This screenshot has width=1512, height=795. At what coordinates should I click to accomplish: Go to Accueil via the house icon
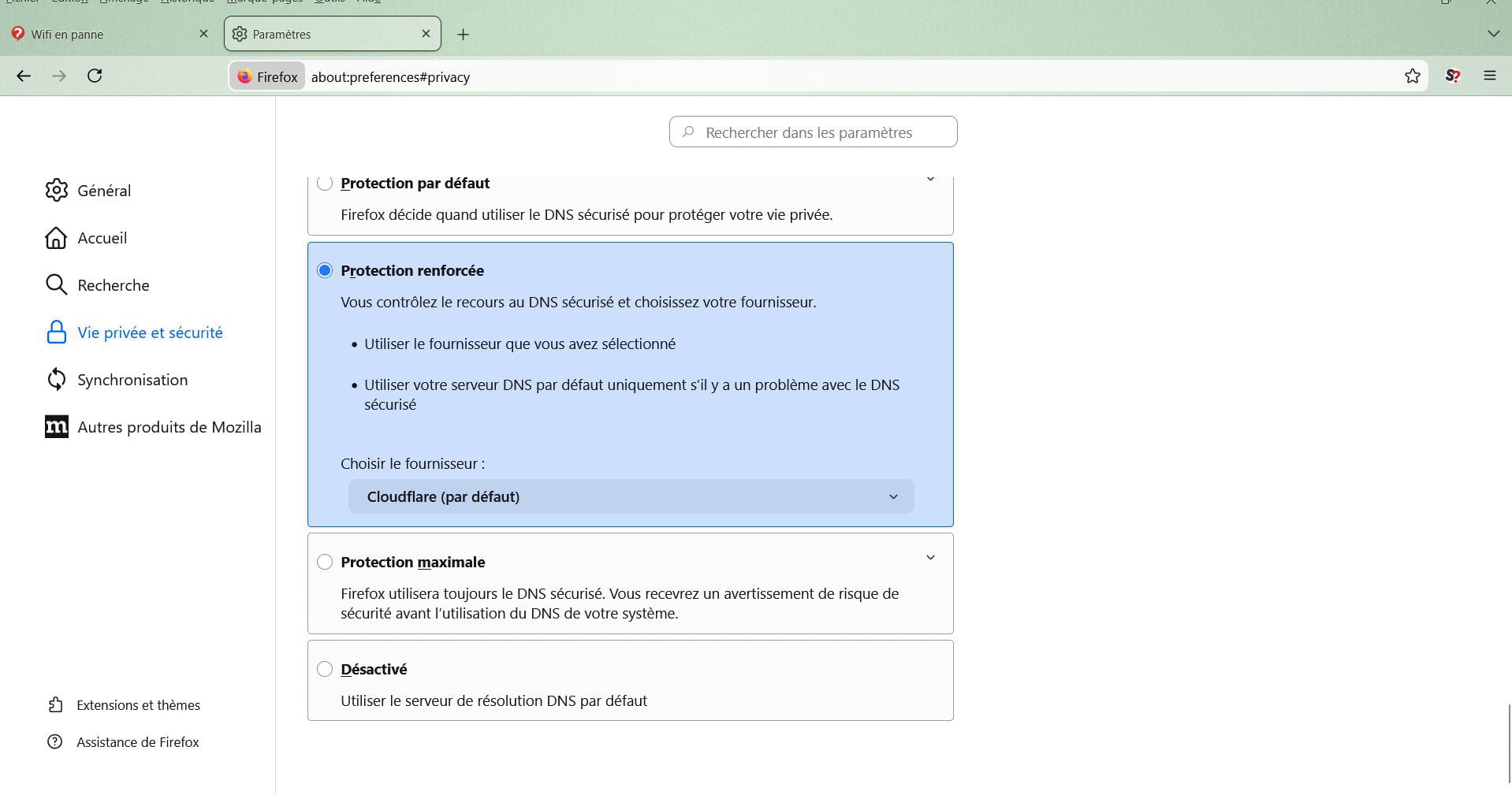(x=56, y=238)
